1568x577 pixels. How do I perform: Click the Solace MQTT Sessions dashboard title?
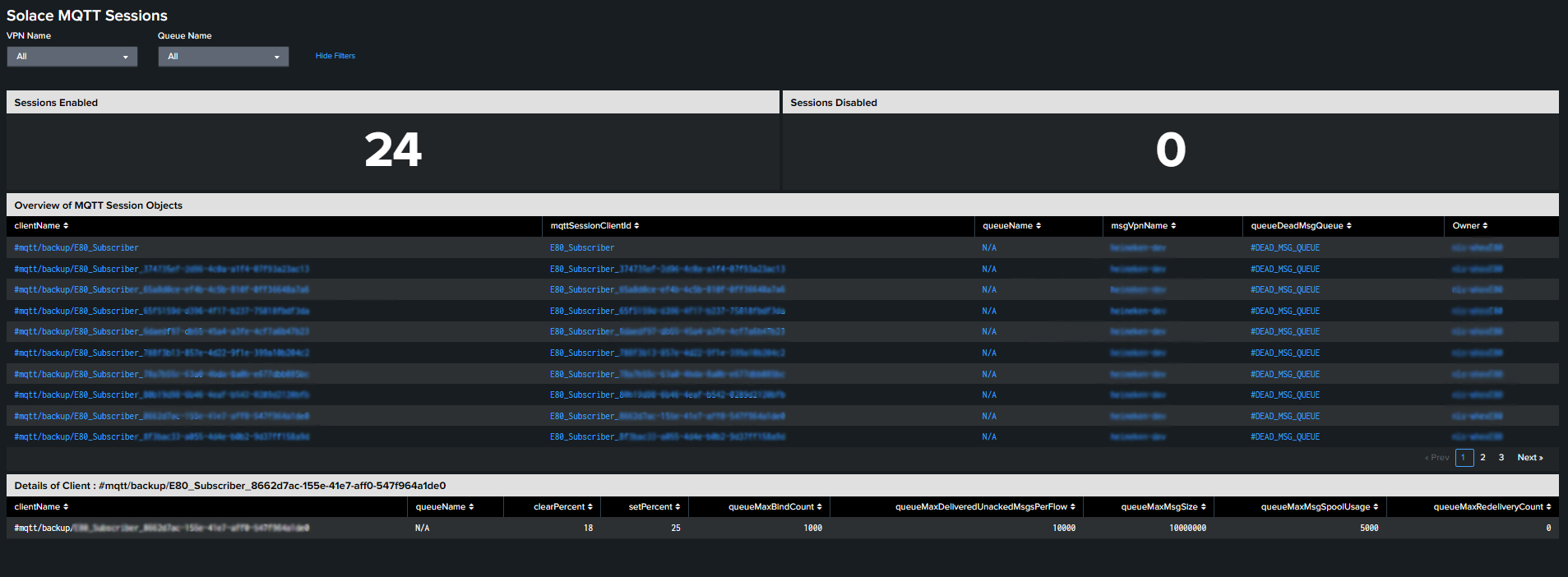click(x=87, y=16)
